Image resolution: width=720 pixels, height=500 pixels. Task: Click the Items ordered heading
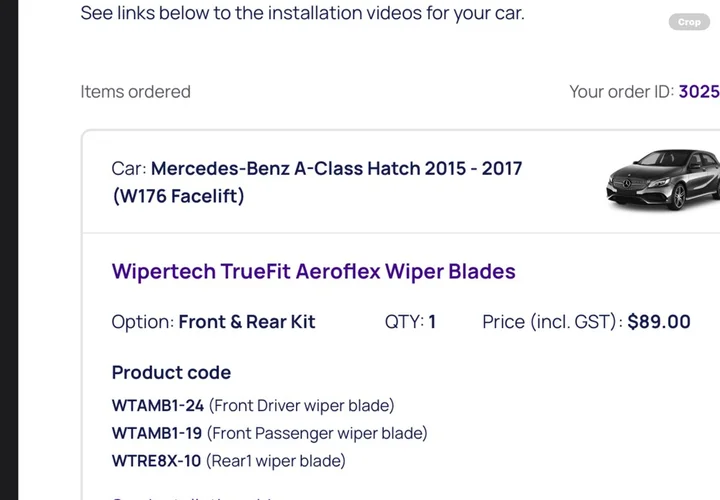coord(135,92)
